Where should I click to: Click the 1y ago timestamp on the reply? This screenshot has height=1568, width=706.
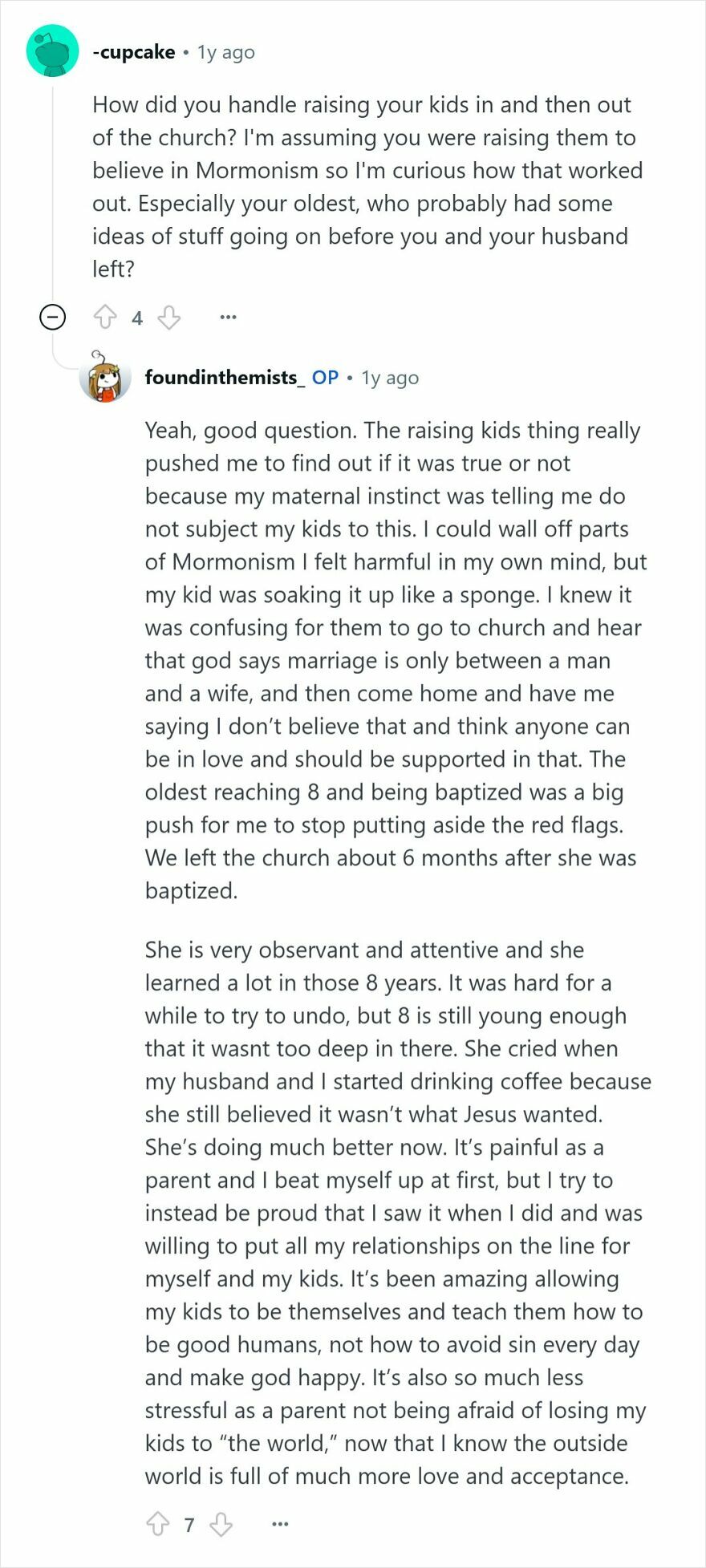(x=391, y=377)
